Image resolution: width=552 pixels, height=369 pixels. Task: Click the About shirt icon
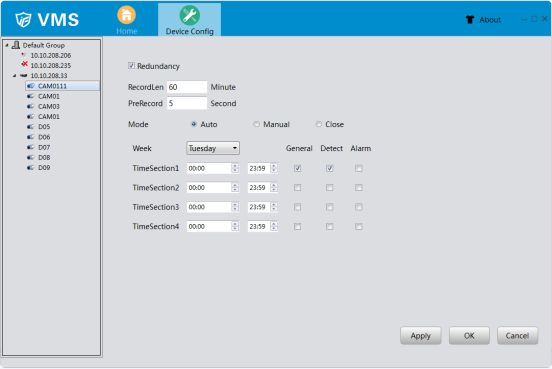pos(470,20)
